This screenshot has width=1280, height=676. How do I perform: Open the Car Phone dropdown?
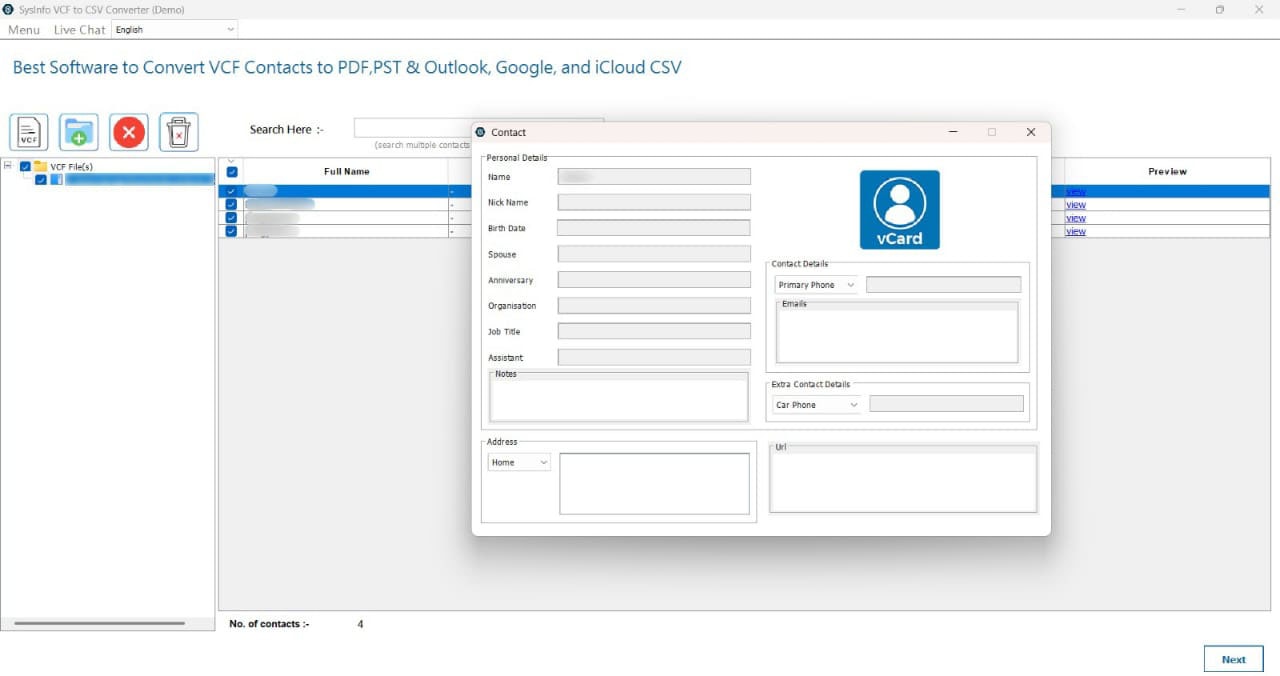[817, 405]
